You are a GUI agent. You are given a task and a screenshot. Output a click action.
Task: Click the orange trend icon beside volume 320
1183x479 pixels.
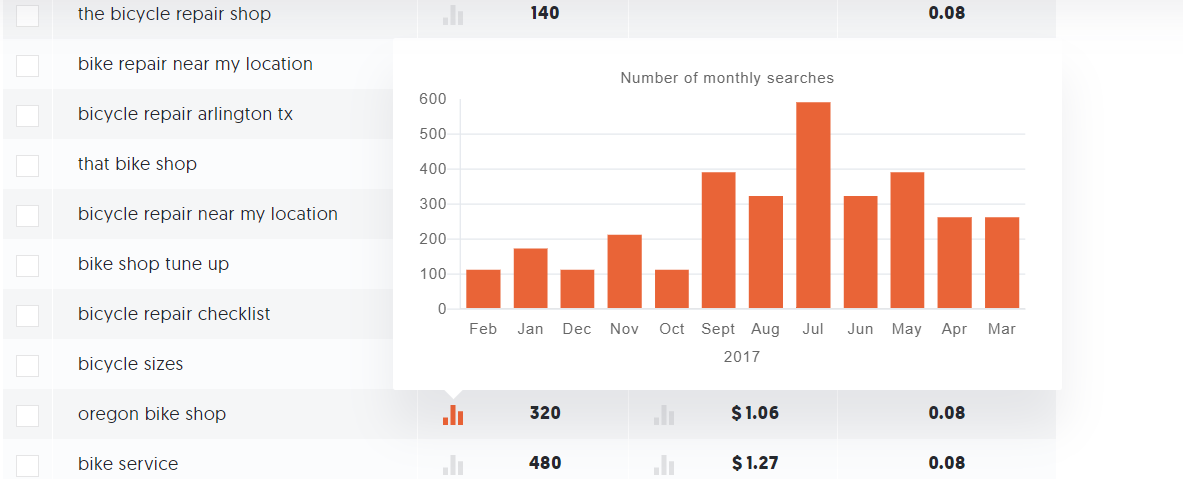coord(453,415)
